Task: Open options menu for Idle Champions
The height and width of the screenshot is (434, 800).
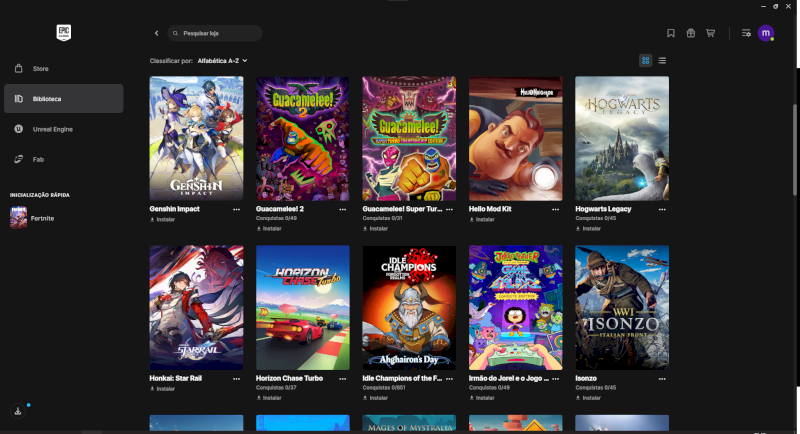Action: pos(449,379)
